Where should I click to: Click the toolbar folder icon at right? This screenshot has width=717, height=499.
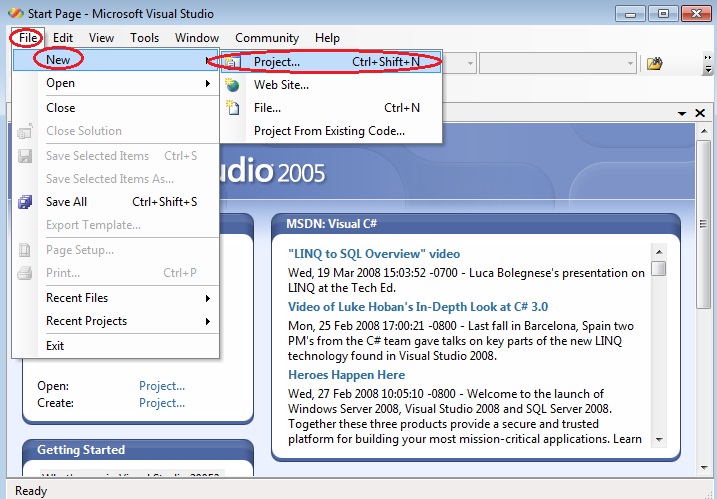(x=654, y=63)
